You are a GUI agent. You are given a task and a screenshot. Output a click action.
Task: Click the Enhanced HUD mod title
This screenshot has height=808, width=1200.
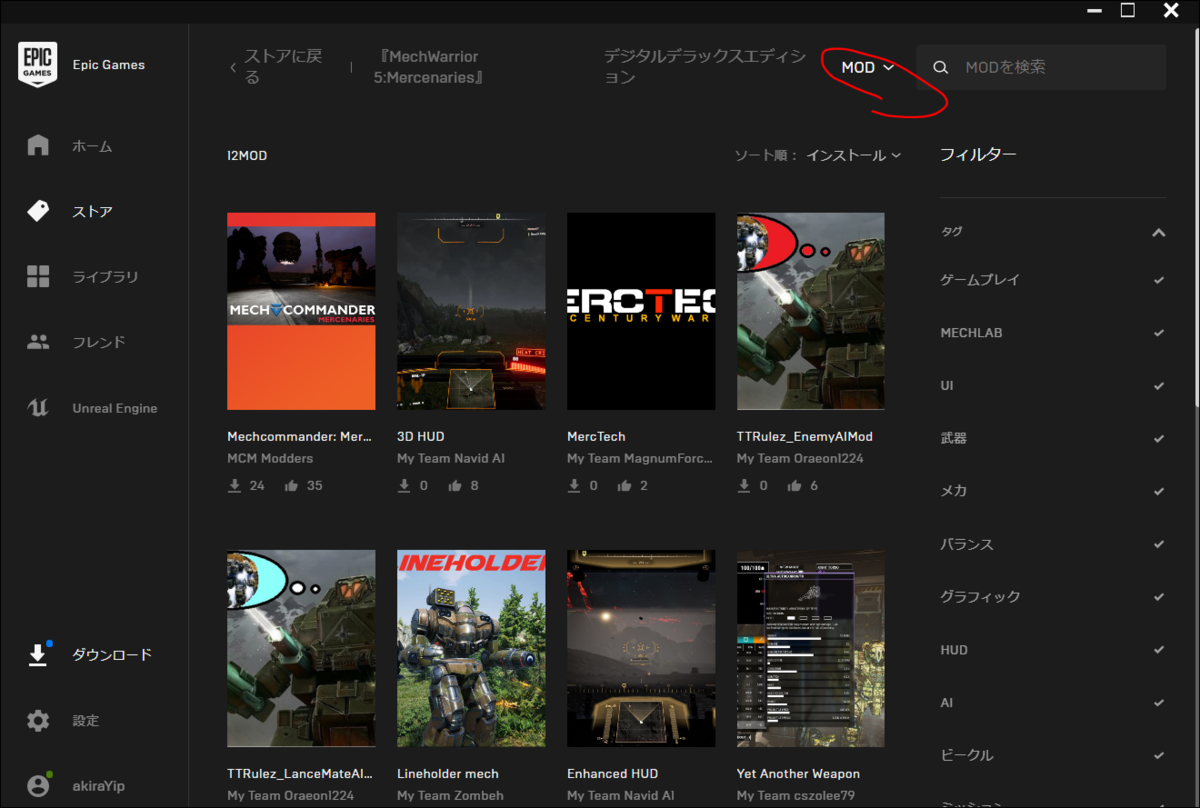pos(612,774)
